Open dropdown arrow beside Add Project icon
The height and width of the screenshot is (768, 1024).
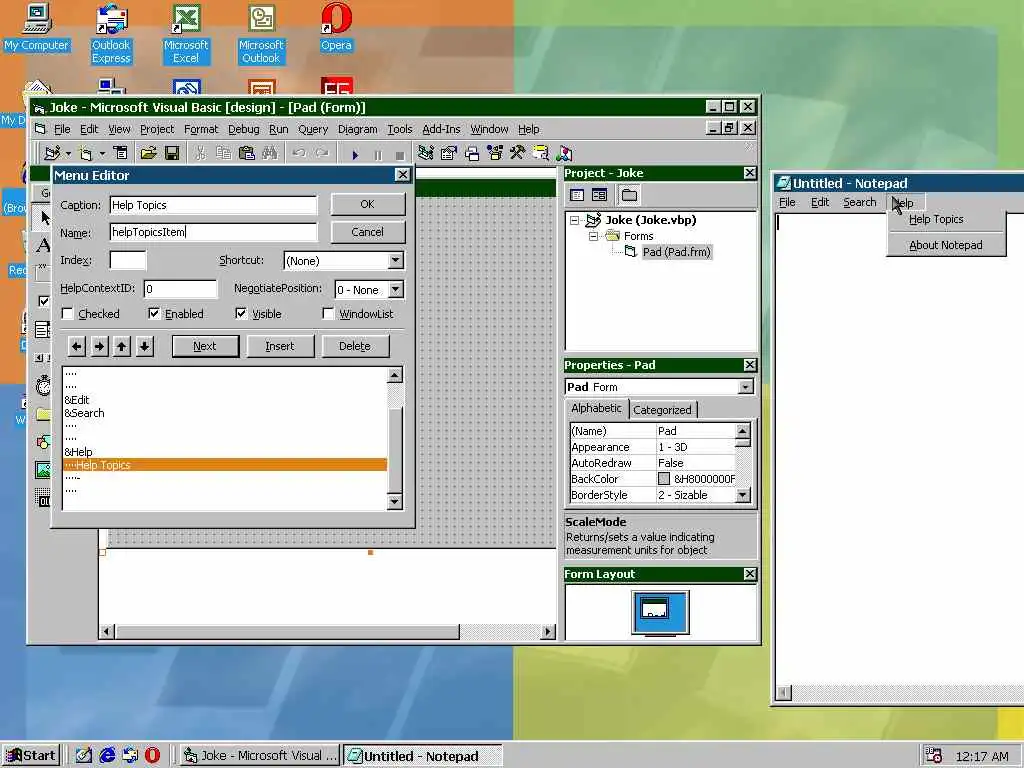[68, 154]
